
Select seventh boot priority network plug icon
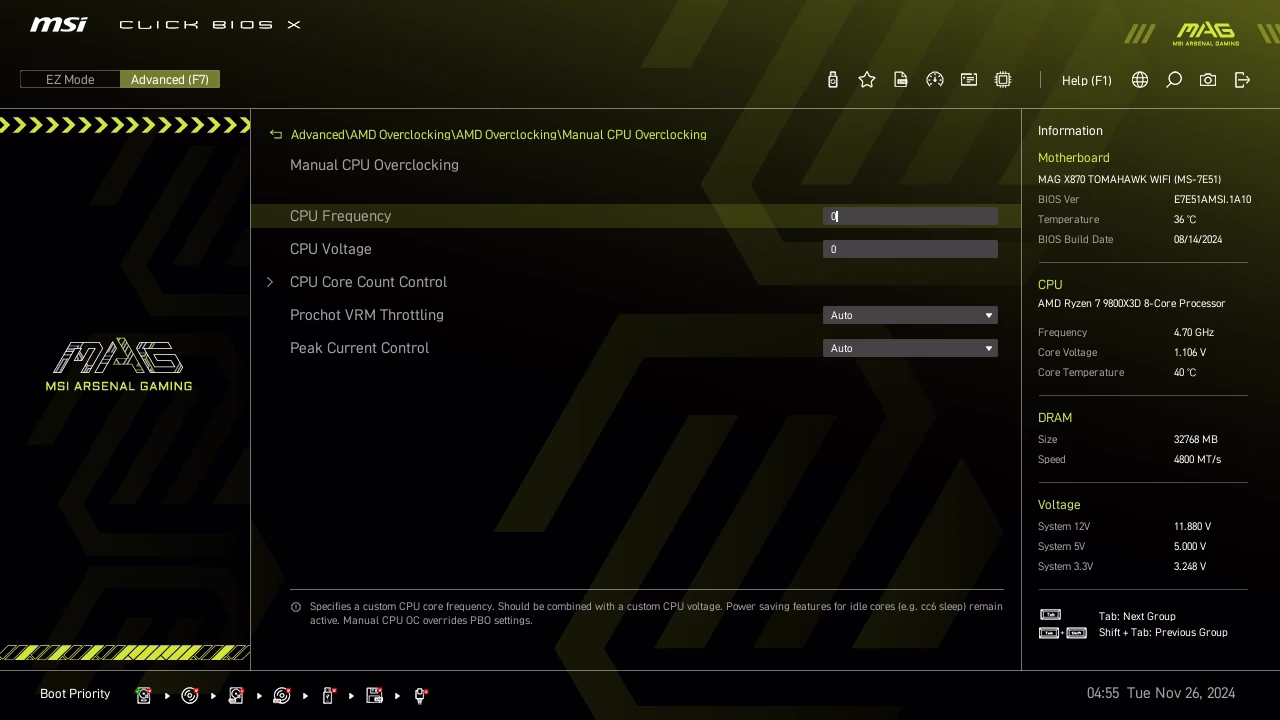[x=421, y=695]
